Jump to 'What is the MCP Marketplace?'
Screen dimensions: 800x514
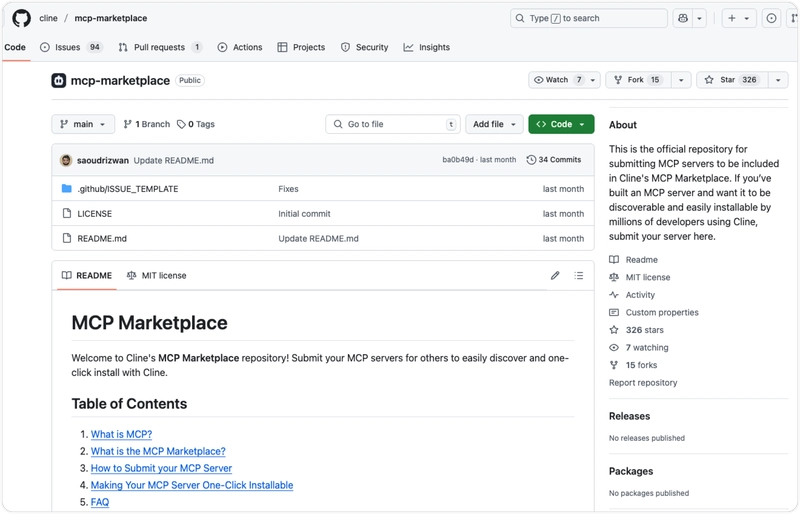[x=158, y=451]
